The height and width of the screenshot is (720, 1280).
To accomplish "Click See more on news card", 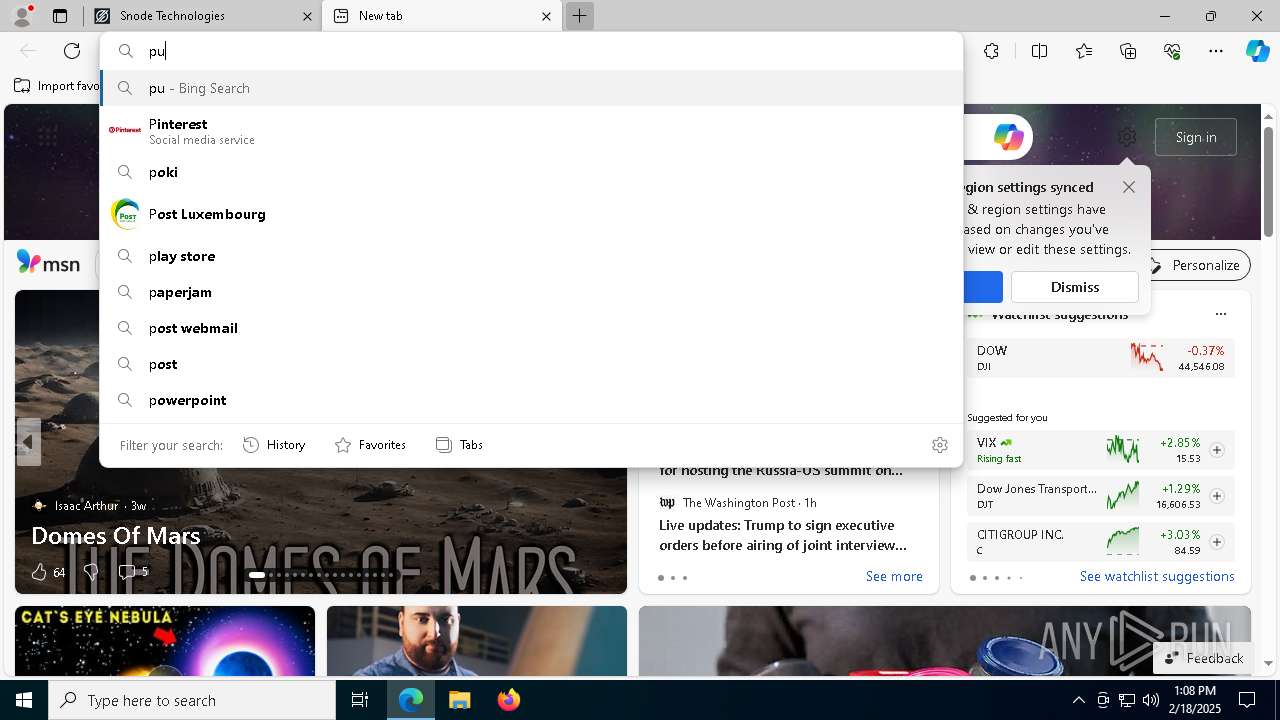I will click(894, 576).
